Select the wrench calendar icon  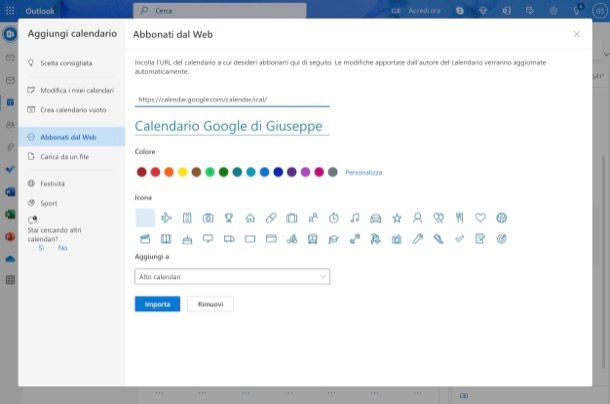pos(417,239)
